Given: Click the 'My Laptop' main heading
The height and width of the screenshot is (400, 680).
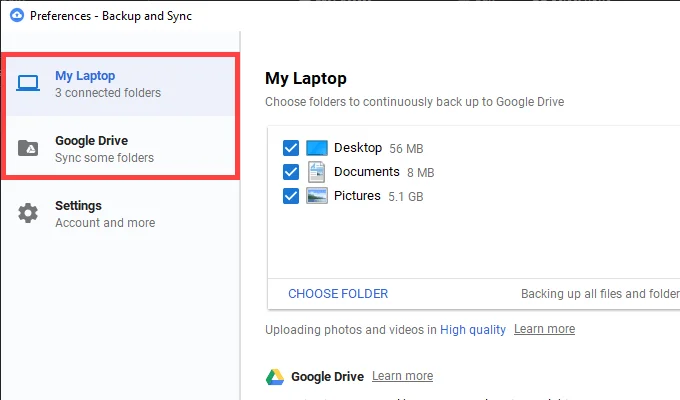Looking at the screenshot, I should 306,79.
